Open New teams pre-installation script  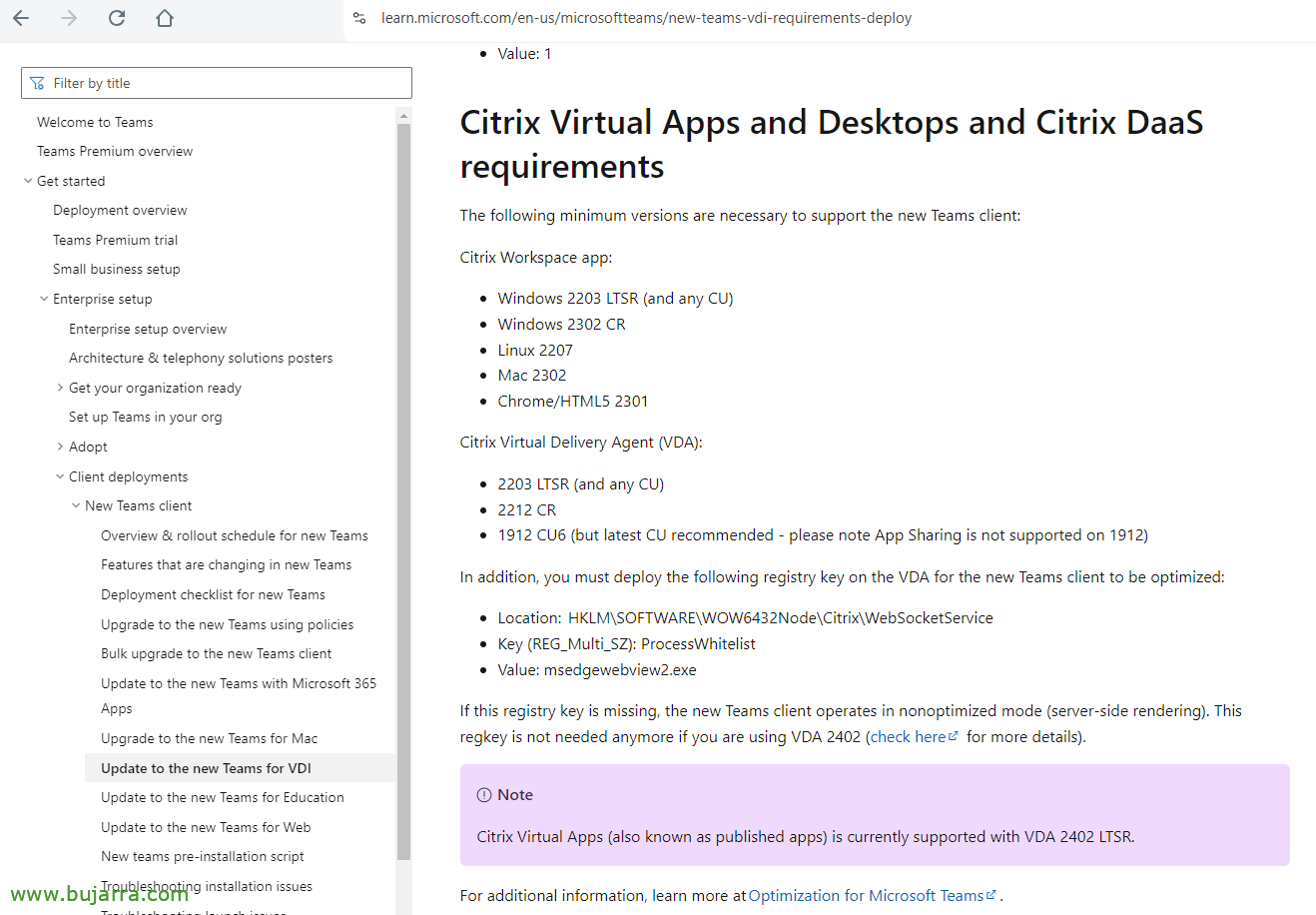203,856
